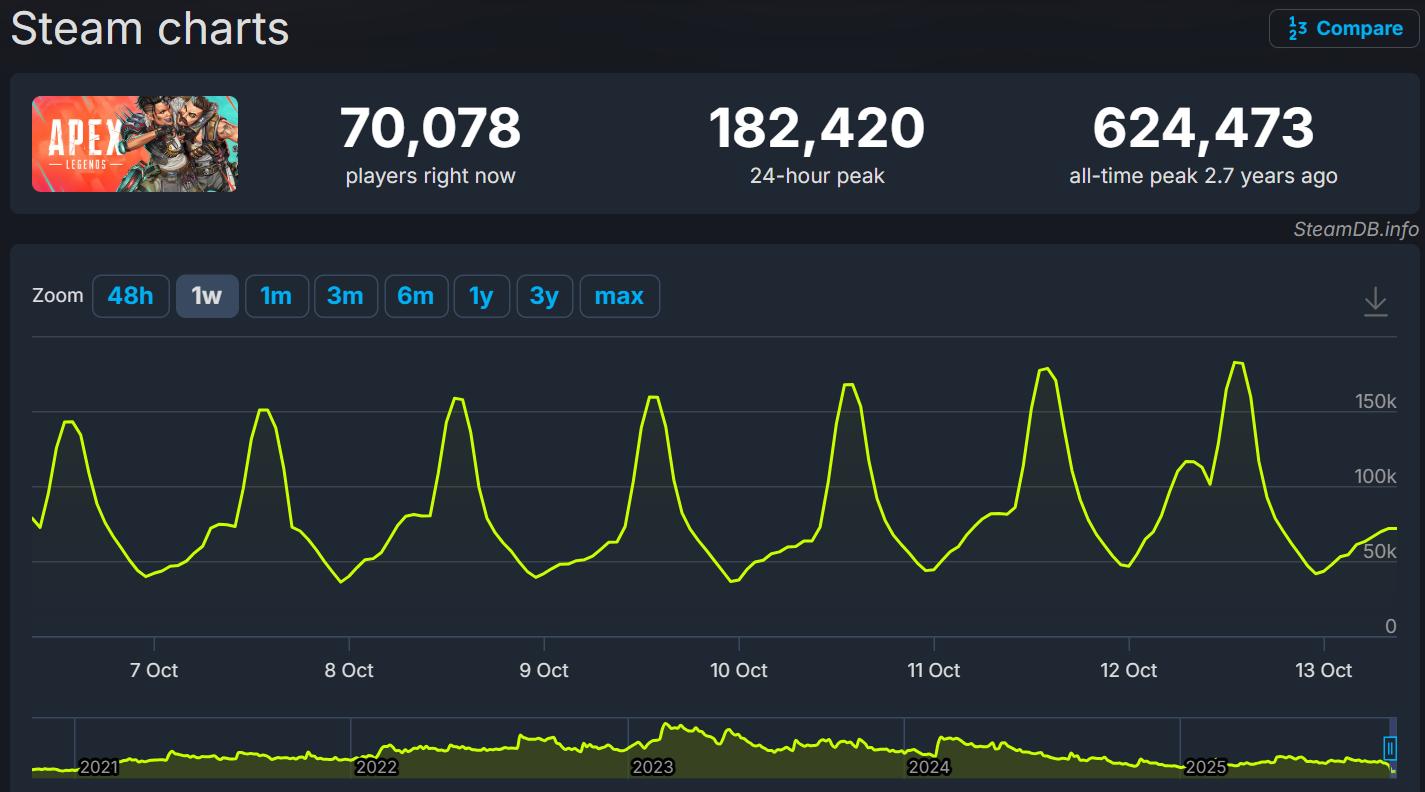
Task: Select the 1w zoom range
Action: 207,296
